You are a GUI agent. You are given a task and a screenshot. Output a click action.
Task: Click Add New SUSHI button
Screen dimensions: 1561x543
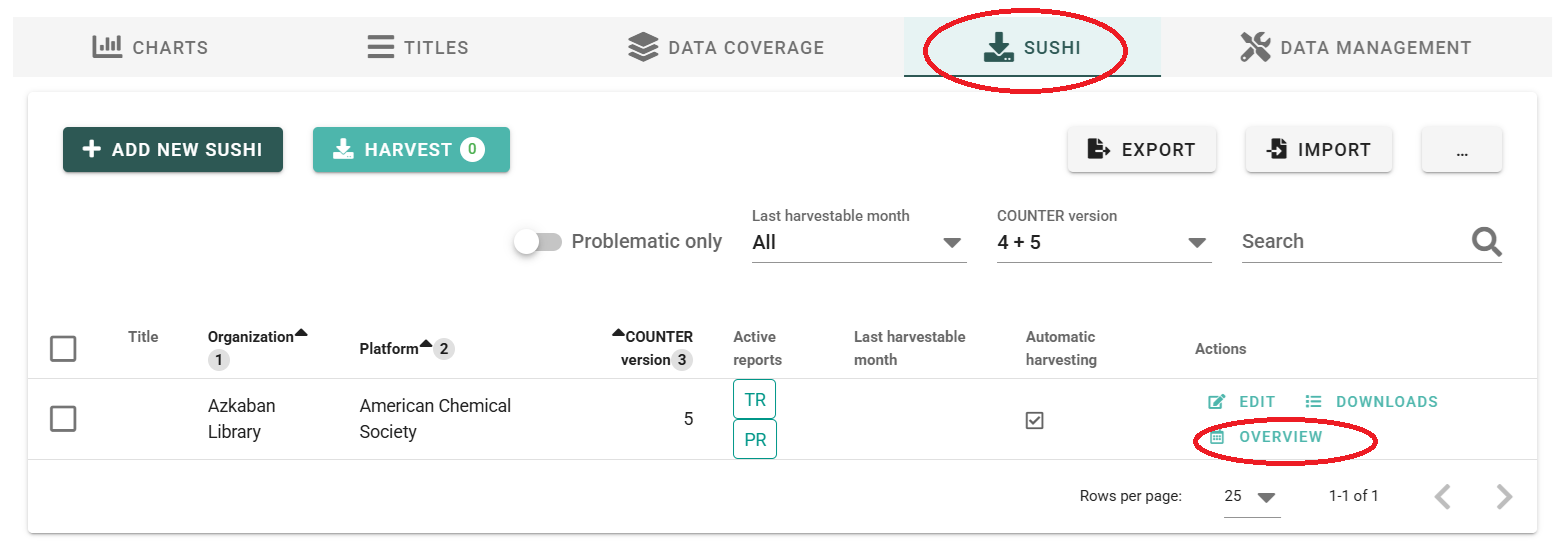(173, 150)
